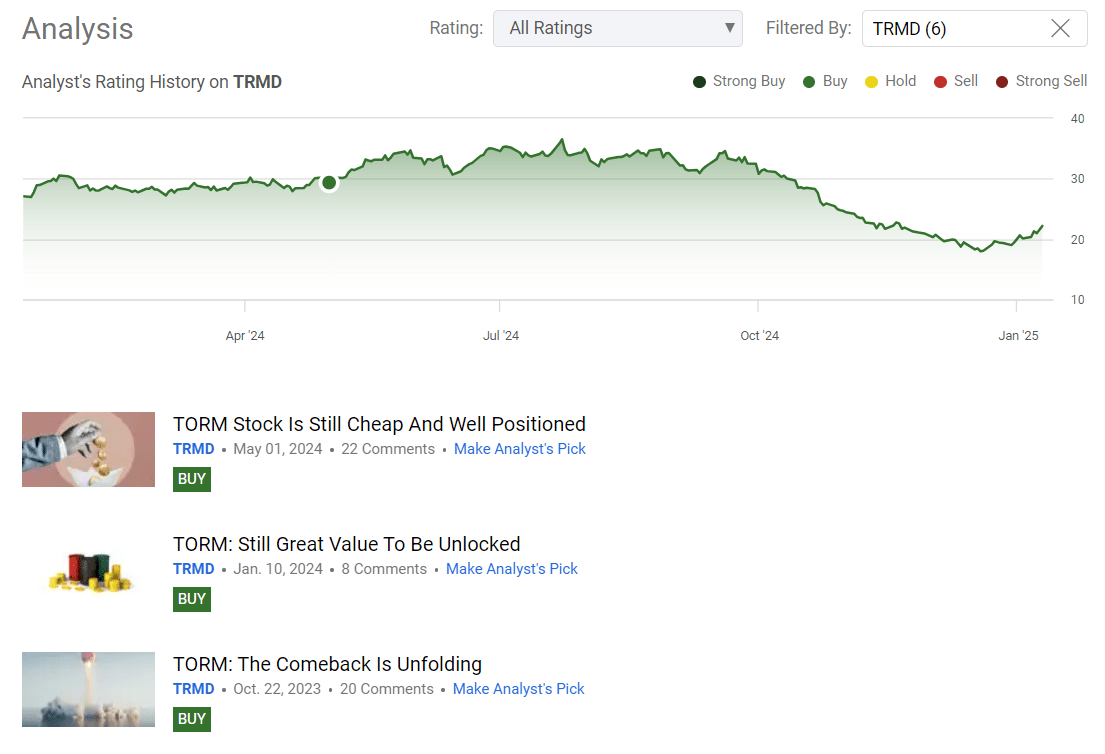1105x754 pixels.
Task: Click the Buy rating marker on chart
Action: 329,182
